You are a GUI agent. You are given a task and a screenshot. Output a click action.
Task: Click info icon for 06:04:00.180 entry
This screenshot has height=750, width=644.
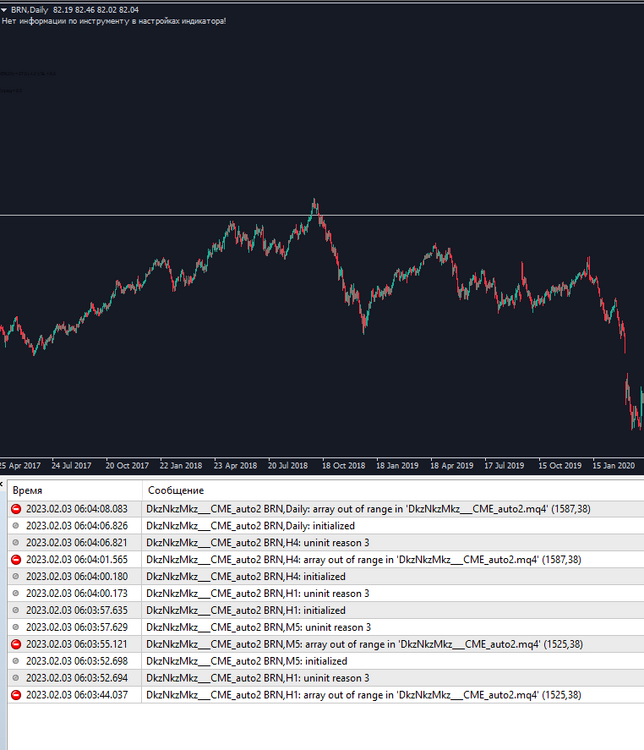click(x=16, y=576)
